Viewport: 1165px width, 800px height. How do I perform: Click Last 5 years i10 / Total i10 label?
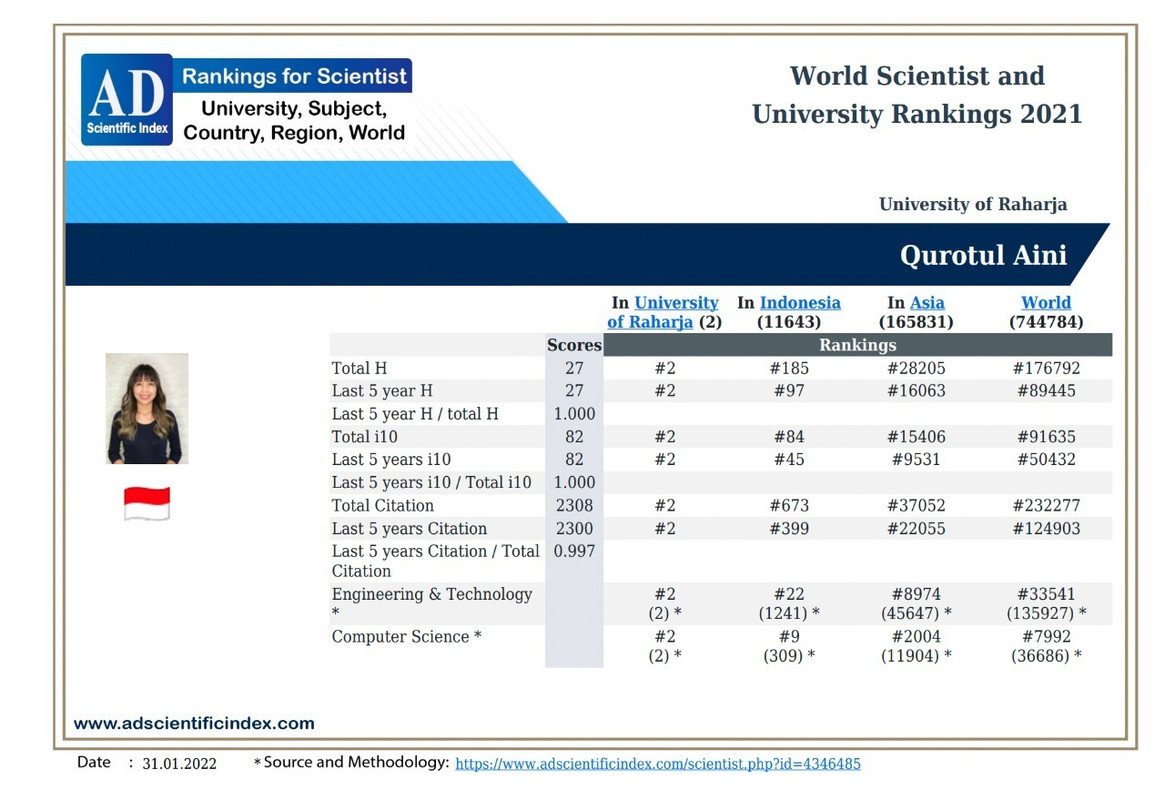[432, 483]
